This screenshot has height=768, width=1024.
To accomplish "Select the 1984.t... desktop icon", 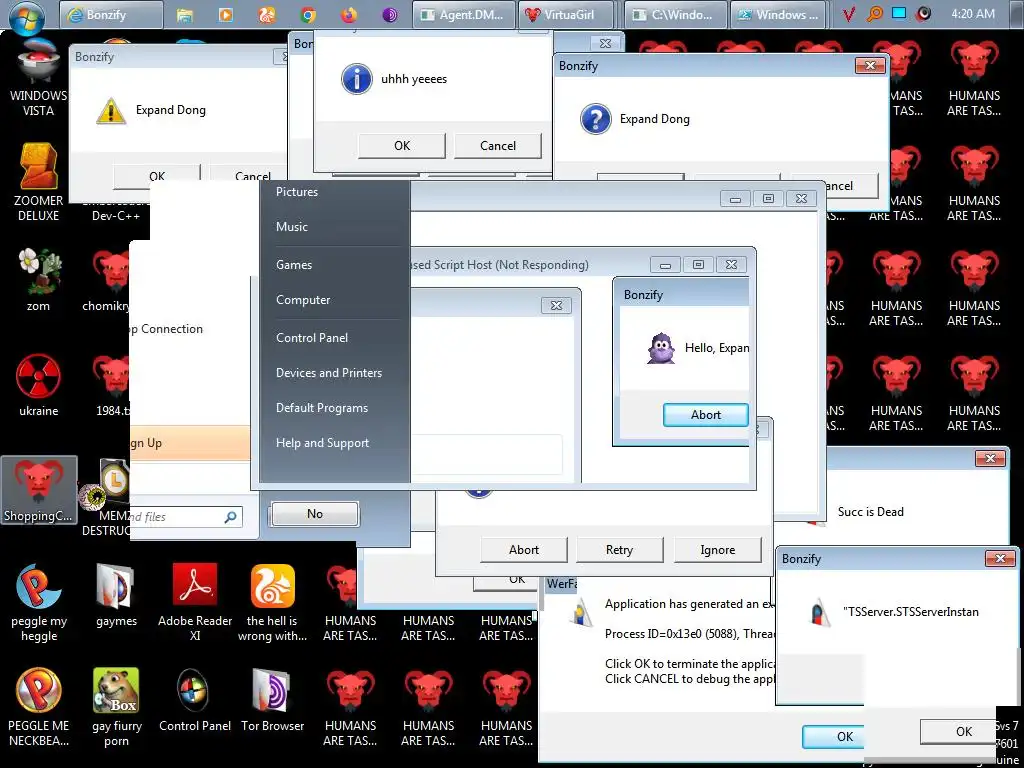I will [111, 385].
